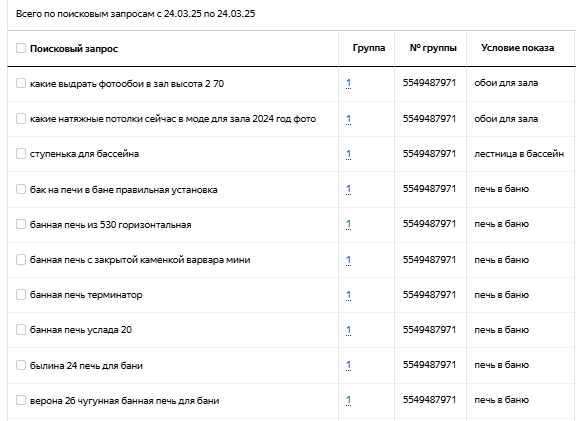
Task: Follow group link 1 for ступенька для бассейна
Action: point(349,154)
